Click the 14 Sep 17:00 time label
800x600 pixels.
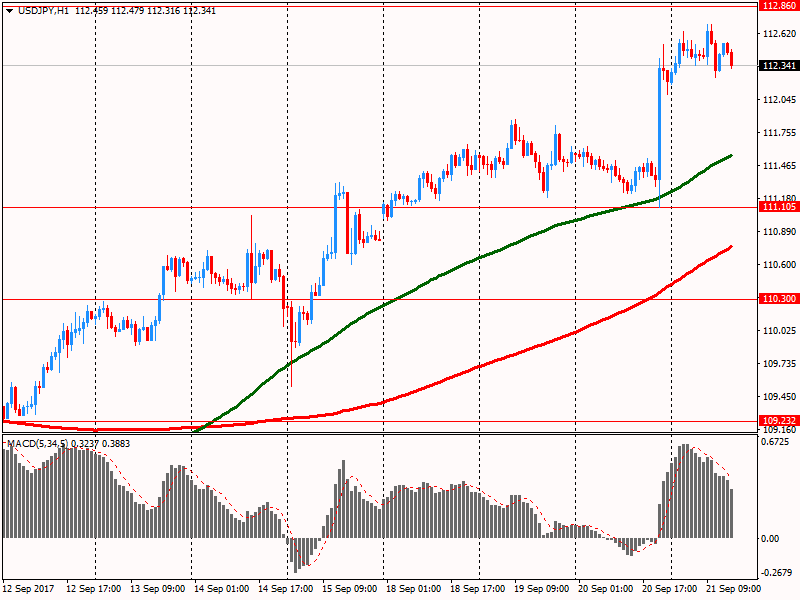click(285, 588)
